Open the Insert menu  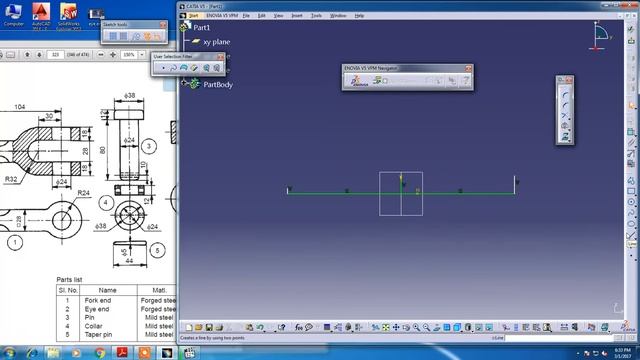tap(297, 16)
